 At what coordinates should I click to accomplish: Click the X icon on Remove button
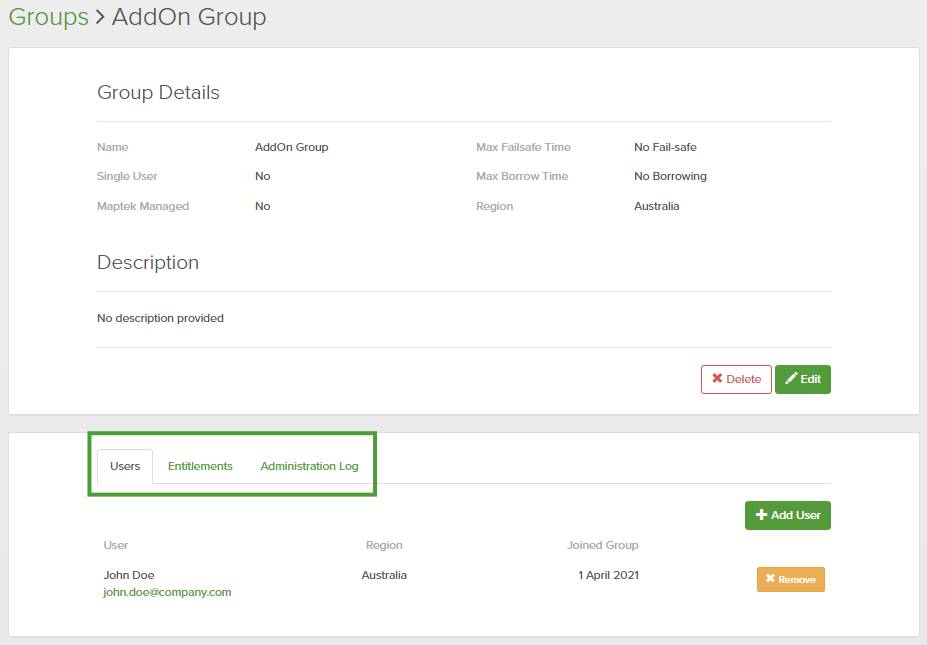(x=770, y=579)
